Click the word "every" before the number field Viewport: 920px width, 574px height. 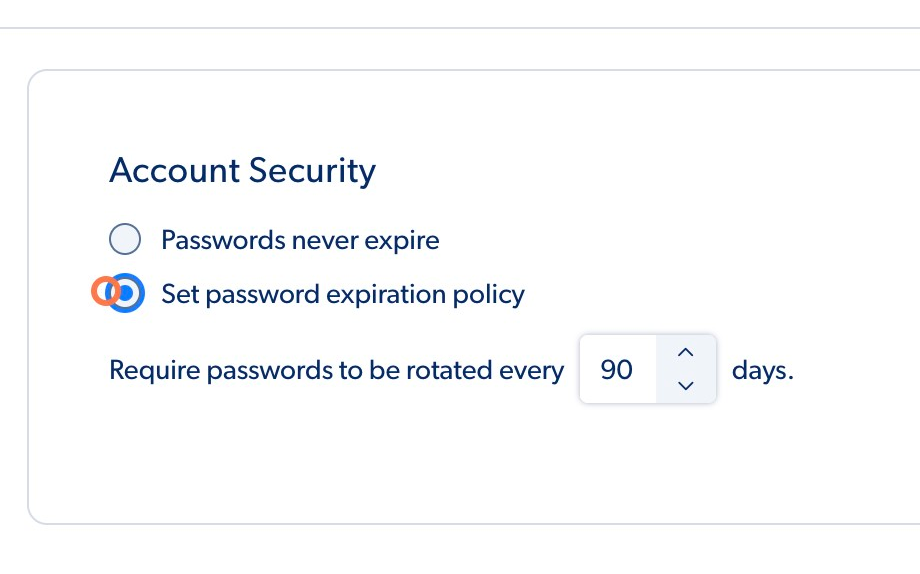coord(532,370)
